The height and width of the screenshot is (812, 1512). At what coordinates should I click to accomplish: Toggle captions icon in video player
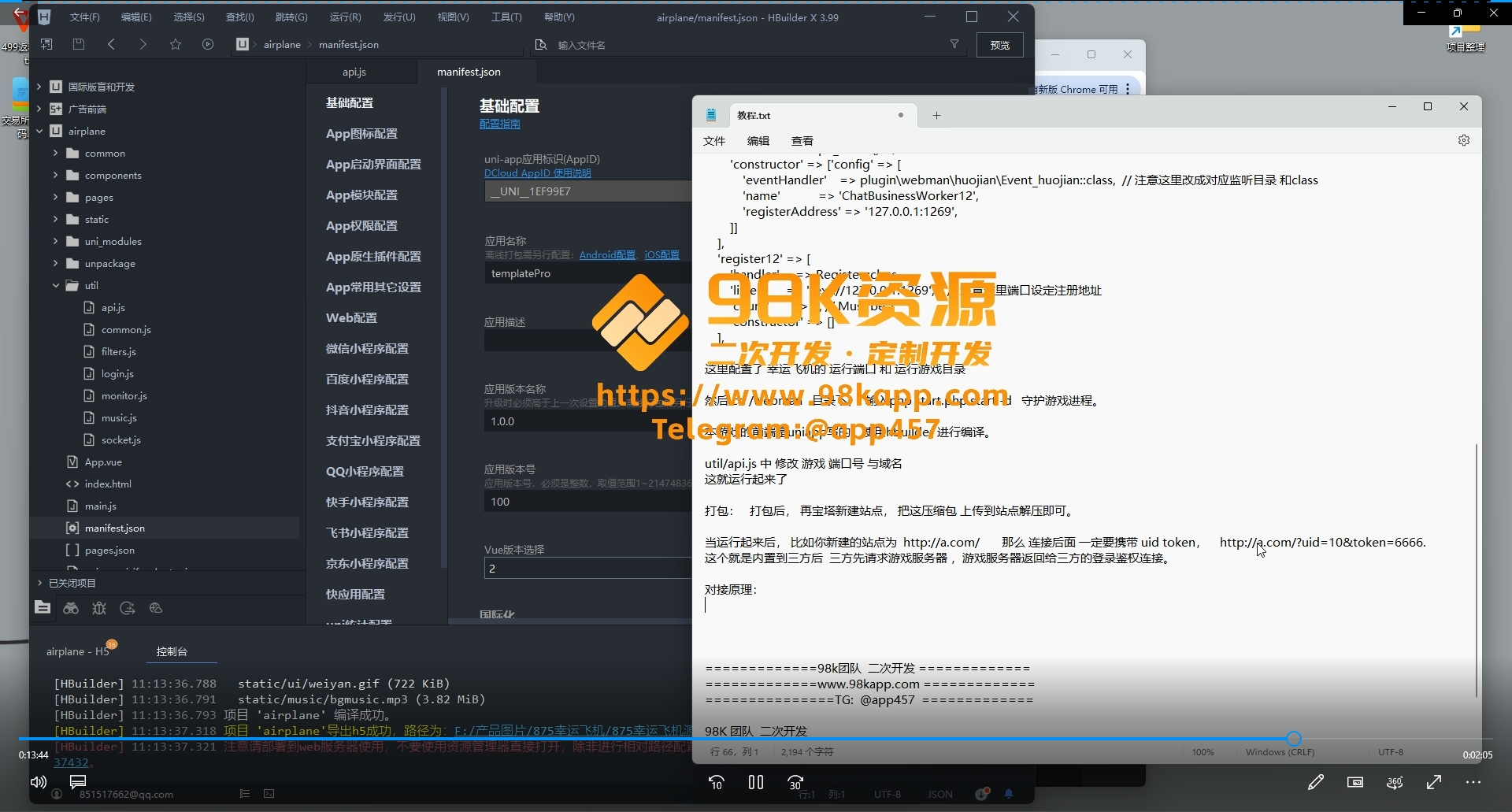78,782
